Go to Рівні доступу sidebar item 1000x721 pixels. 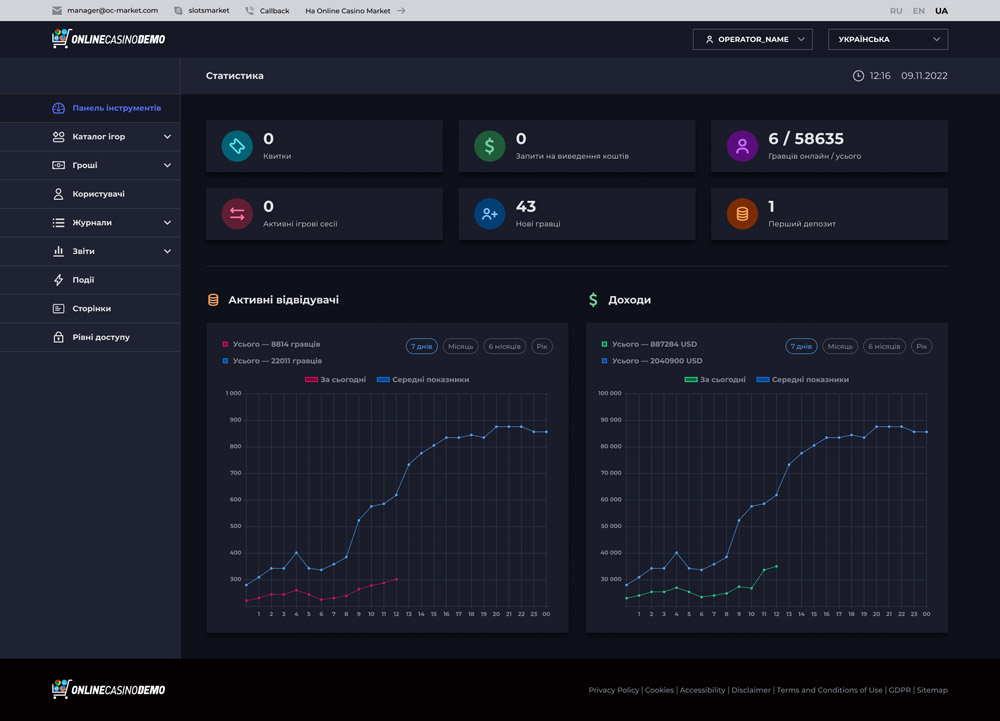point(100,337)
